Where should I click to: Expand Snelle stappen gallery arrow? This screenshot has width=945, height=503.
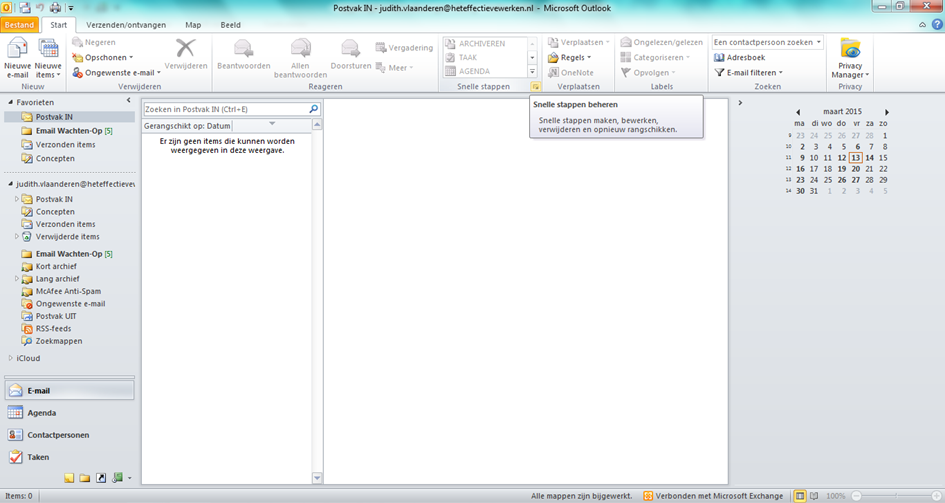(x=532, y=72)
